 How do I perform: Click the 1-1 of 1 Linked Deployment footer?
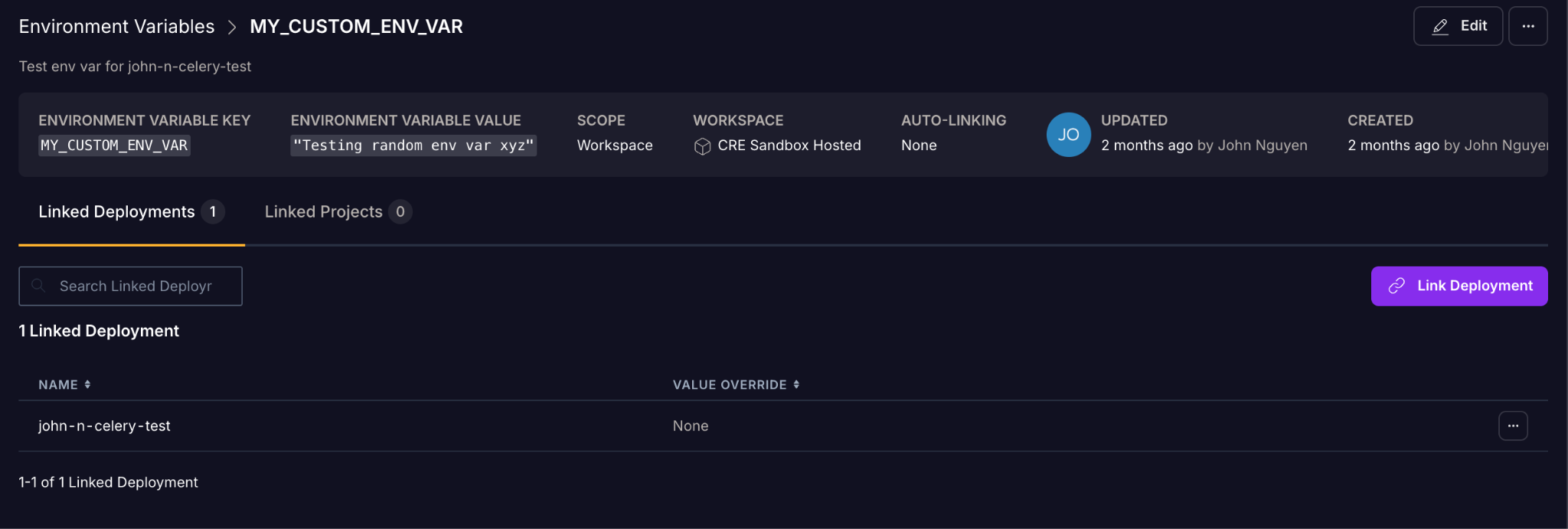click(x=108, y=482)
